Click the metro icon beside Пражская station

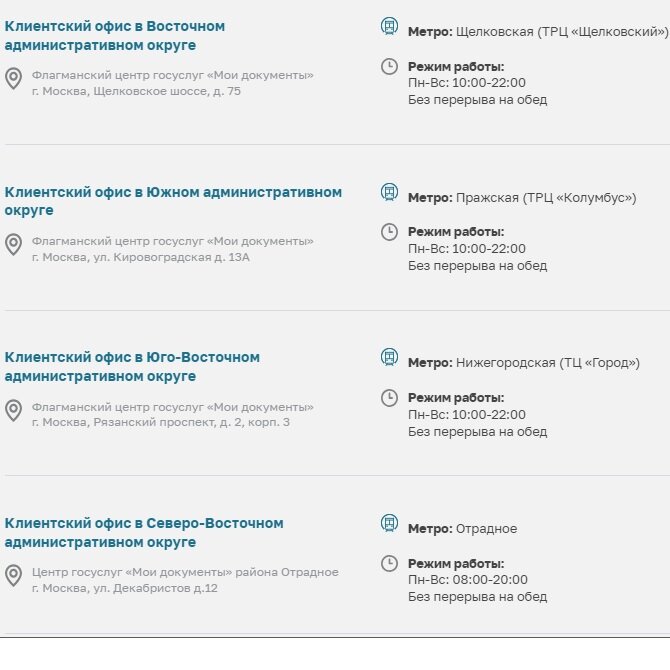pos(389,192)
